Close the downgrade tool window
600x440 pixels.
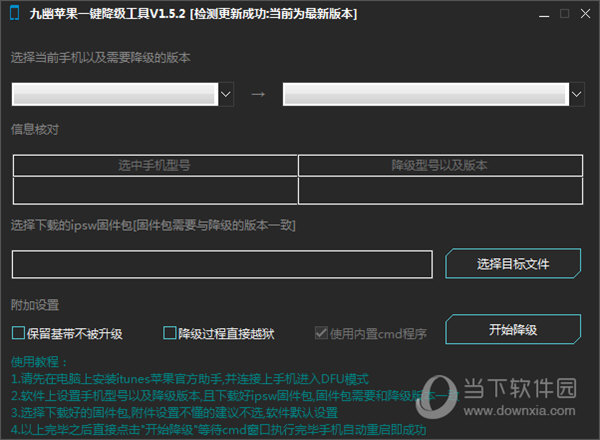(x=585, y=14)
